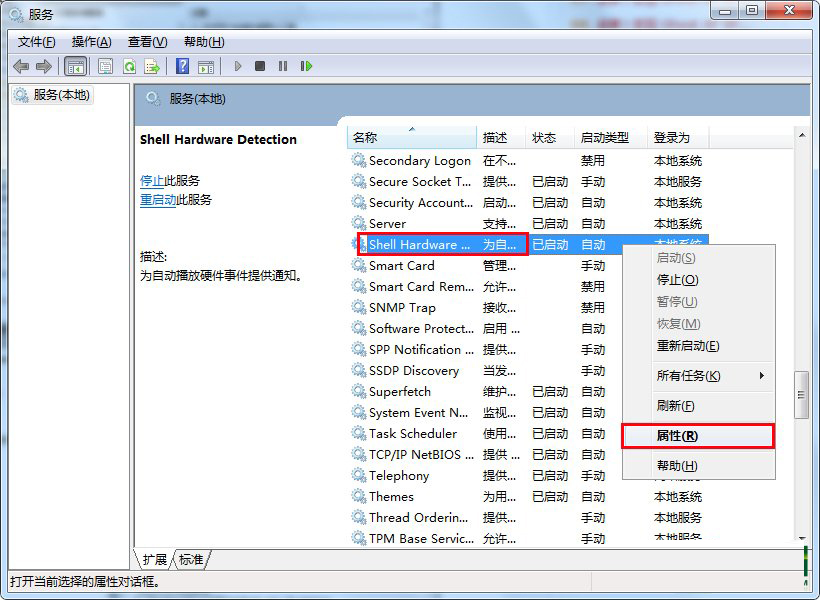Toggle the show/hide console tree icon
820x600 pixels.
[x=74, y=66]
